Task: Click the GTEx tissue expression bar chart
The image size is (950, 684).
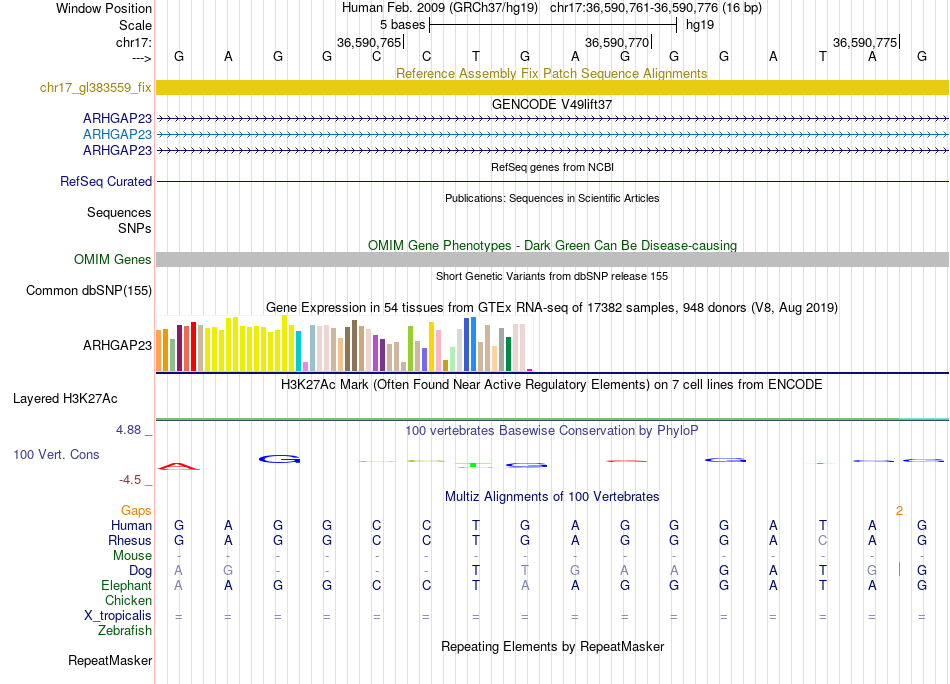Action: (344, 344)
